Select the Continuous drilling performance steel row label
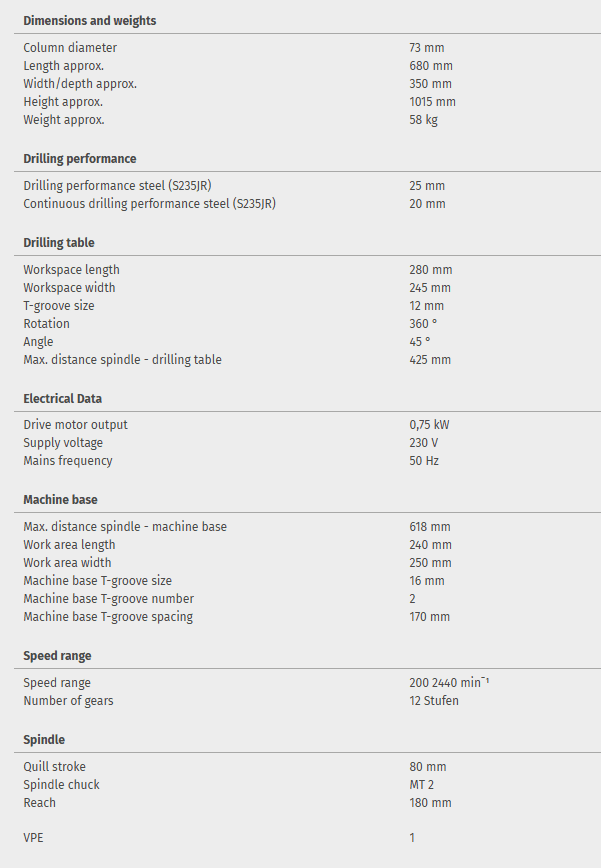The width and height of the screenshot is (601, 868). pos(149,203)
